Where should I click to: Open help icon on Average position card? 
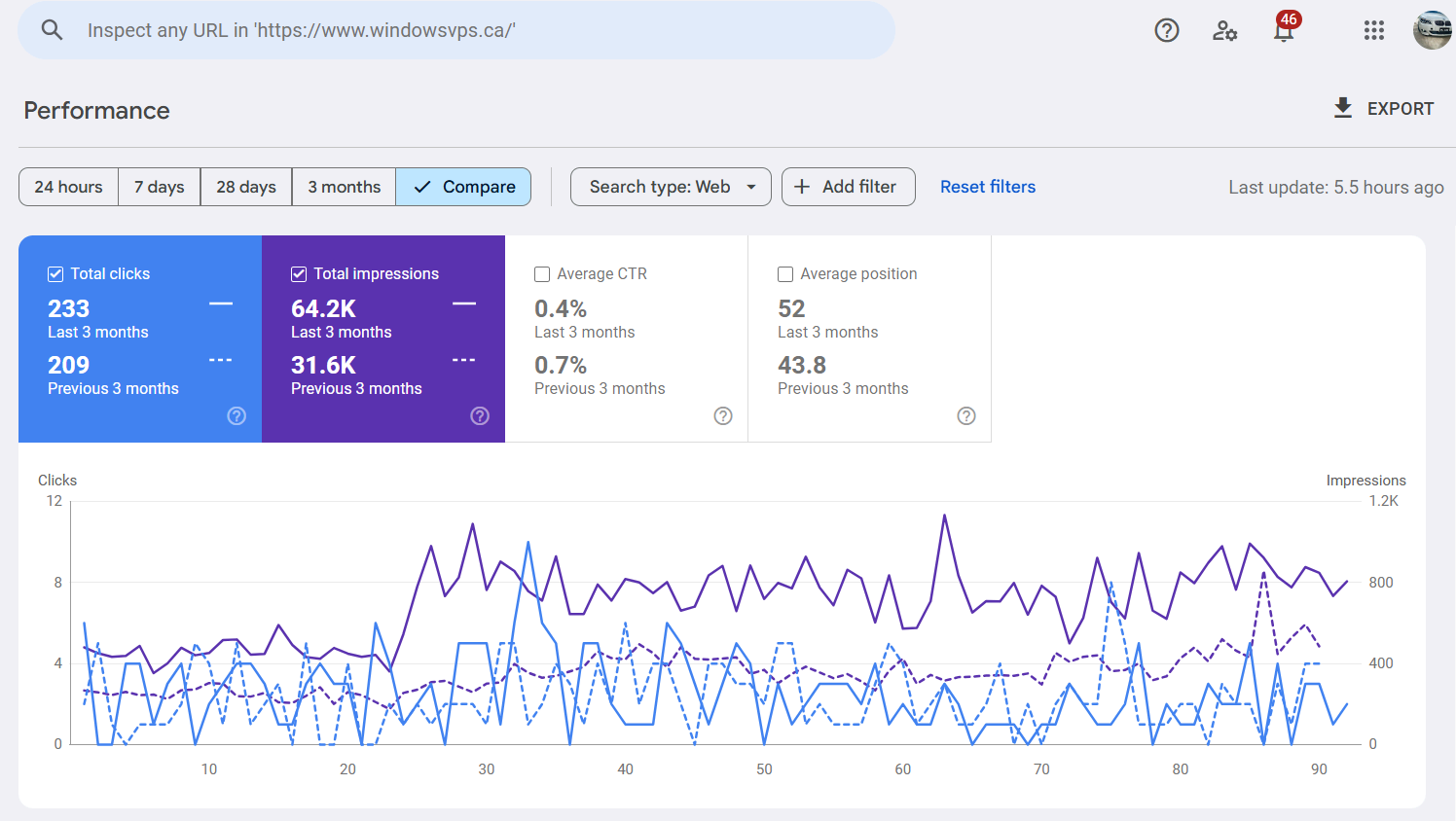coord(966,416)
